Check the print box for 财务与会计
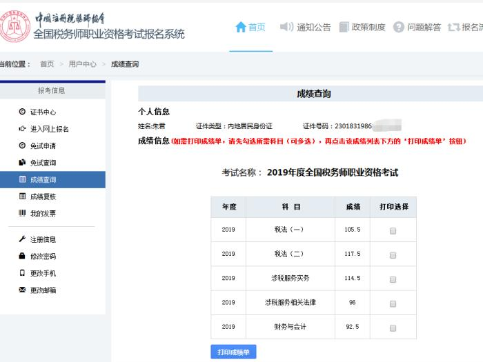Image resolution: width=483 pixels, height=362 pixels. pos(393,328)
